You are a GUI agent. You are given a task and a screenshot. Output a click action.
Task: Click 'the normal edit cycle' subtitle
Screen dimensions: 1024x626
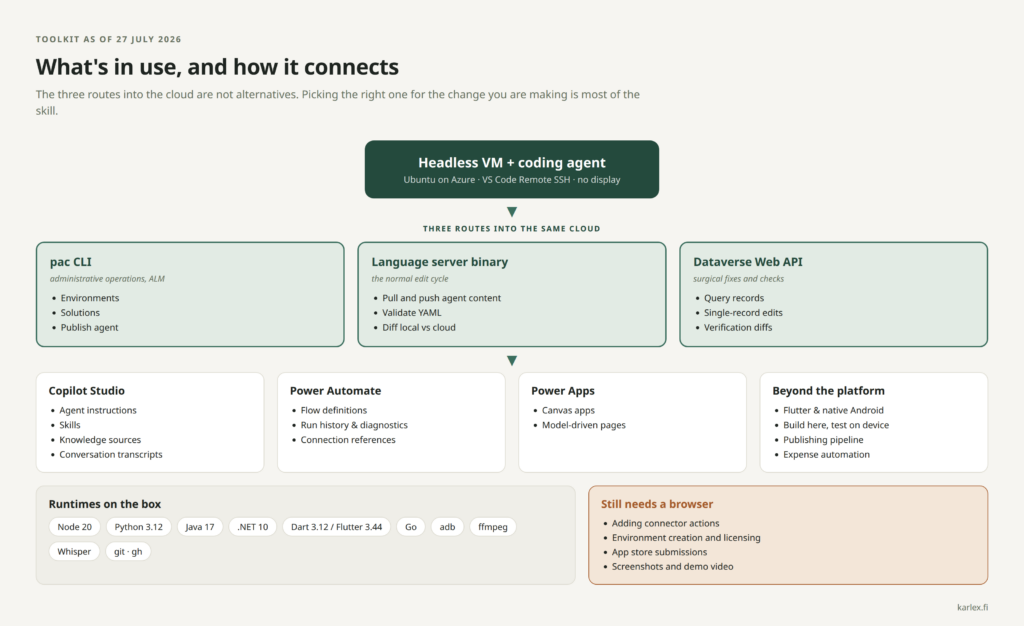pos(409,279)
